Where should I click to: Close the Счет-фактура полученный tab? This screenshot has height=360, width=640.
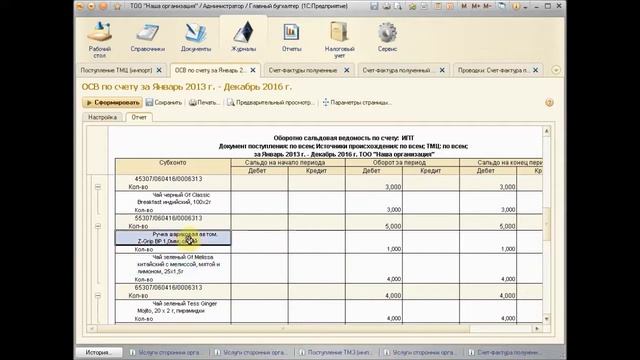[442, 70]
